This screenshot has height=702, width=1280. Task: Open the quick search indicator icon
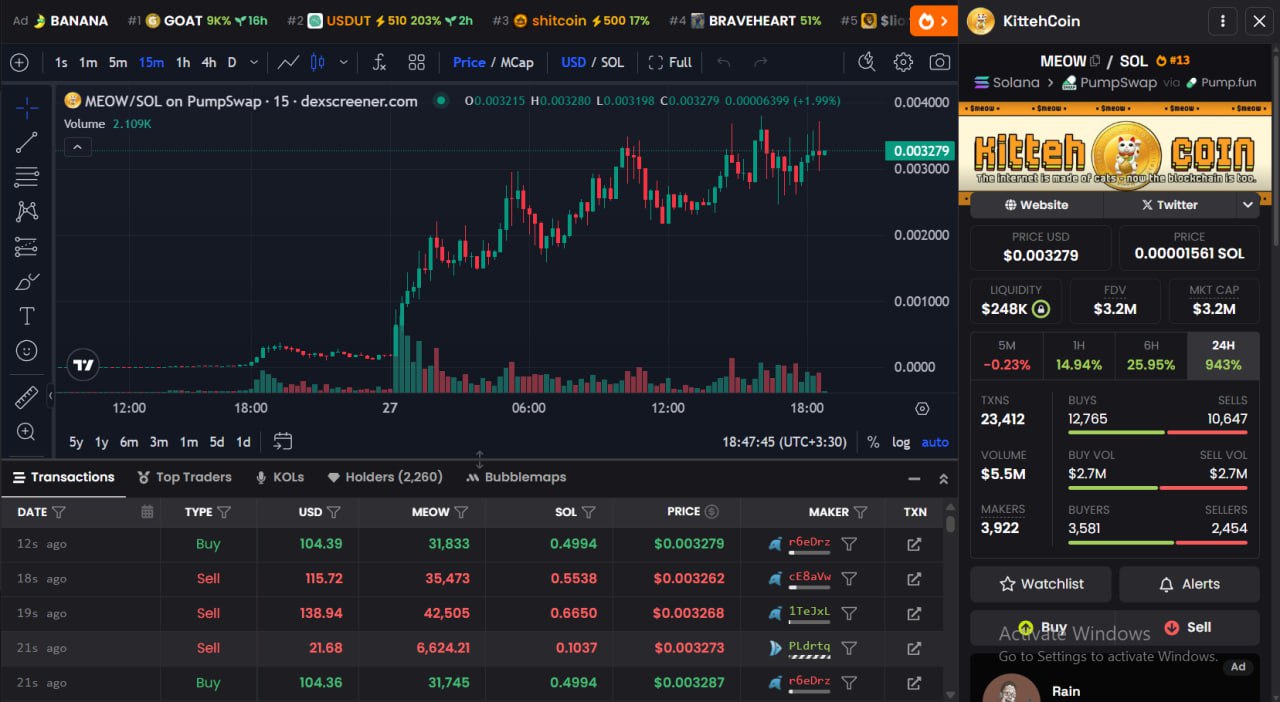[867, 62]
